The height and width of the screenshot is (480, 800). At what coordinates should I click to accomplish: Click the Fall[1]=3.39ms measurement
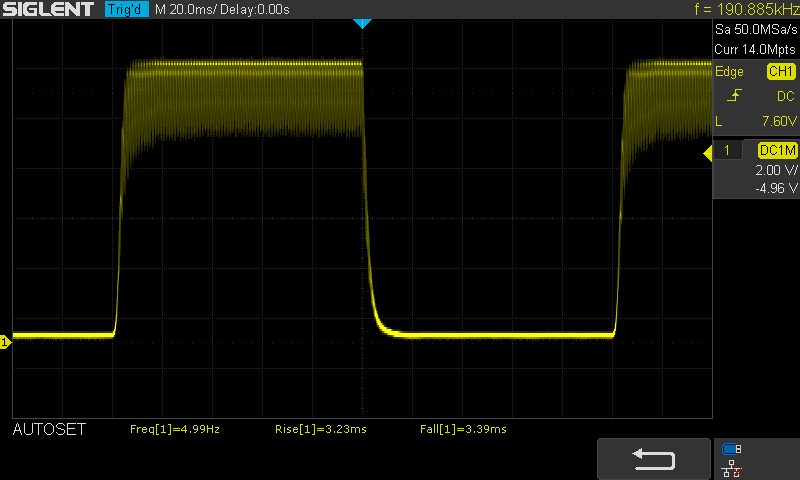point(463,429)
